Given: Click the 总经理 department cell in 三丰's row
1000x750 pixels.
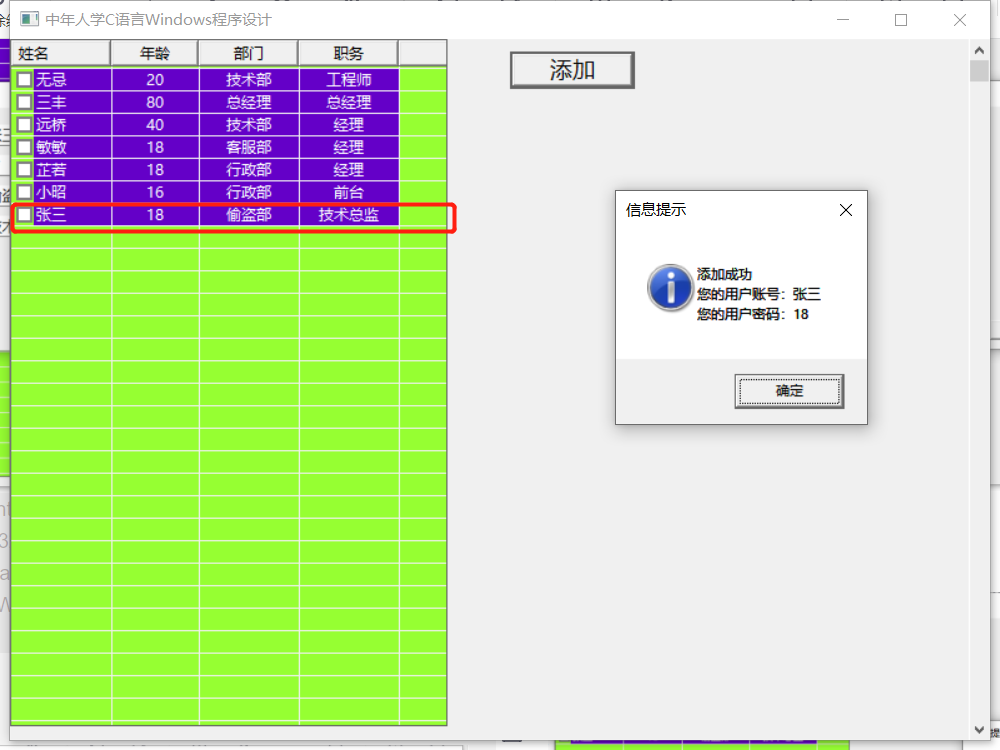Looking at the screenshot, I should click(249, 102).
